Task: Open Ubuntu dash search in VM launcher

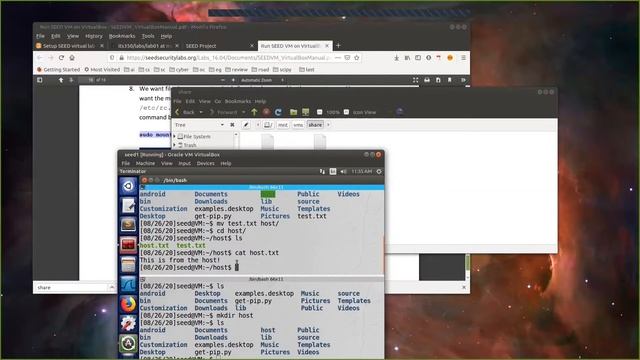Action: [x=128, y=186]
